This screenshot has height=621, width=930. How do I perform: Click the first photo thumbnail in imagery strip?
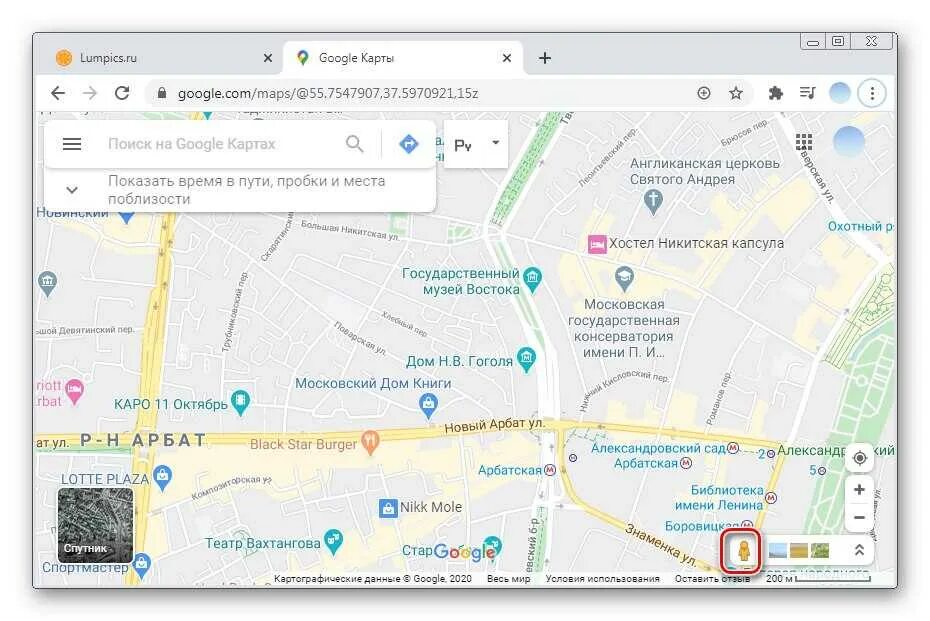(778, 551)
